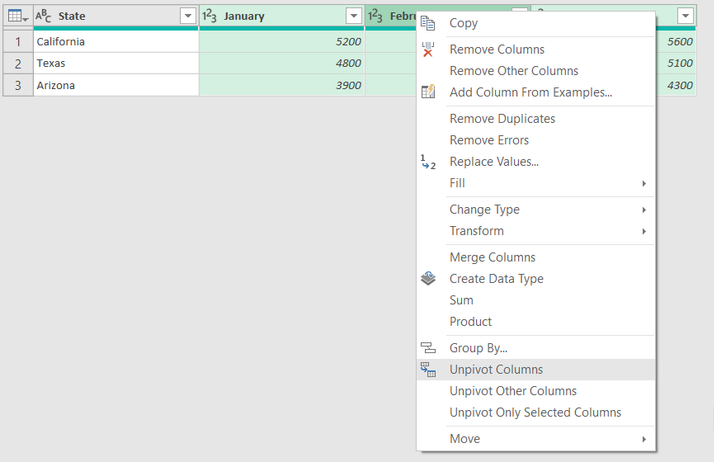
Task: Click the Replace Values 1-to-2 icon
Action: click(428, 162)
